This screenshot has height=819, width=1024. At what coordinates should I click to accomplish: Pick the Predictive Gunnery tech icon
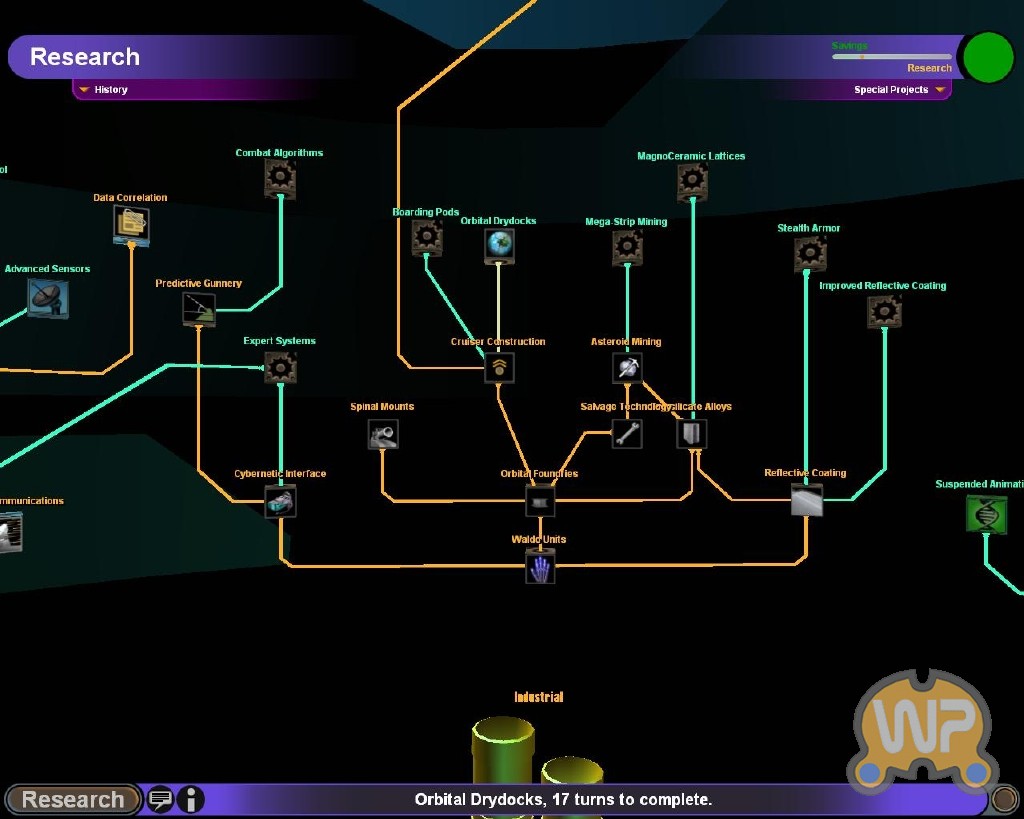199,310
